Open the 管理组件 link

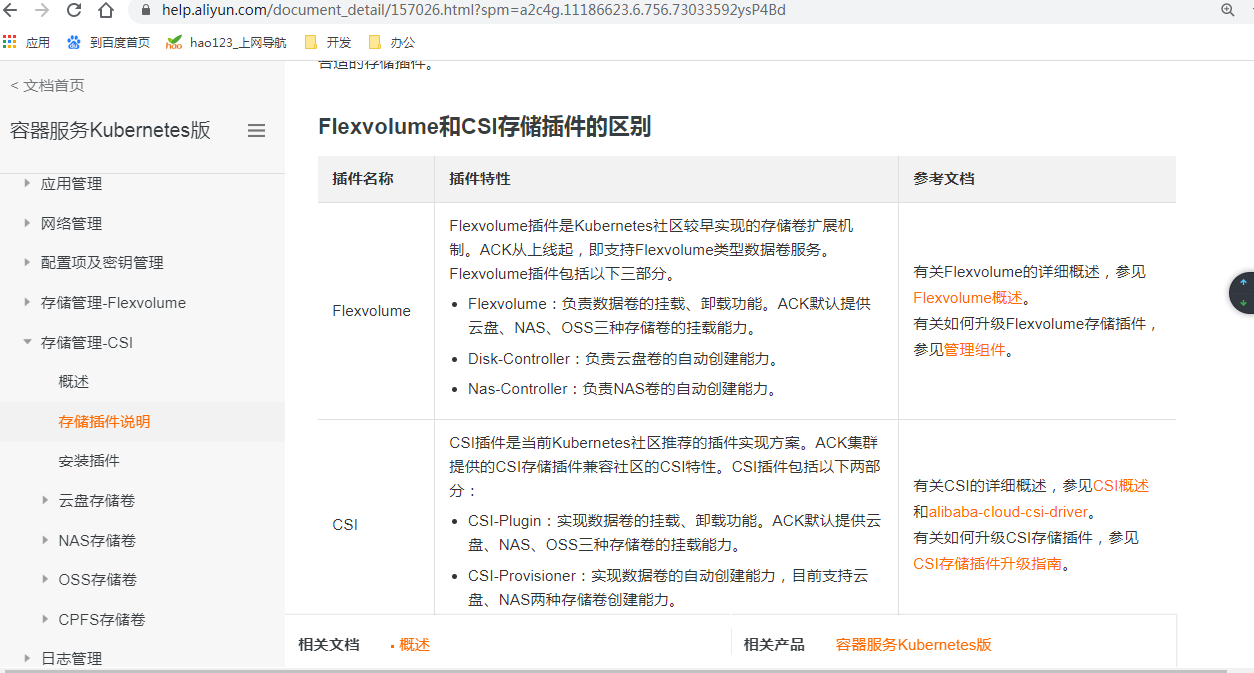tap(975, 349)
